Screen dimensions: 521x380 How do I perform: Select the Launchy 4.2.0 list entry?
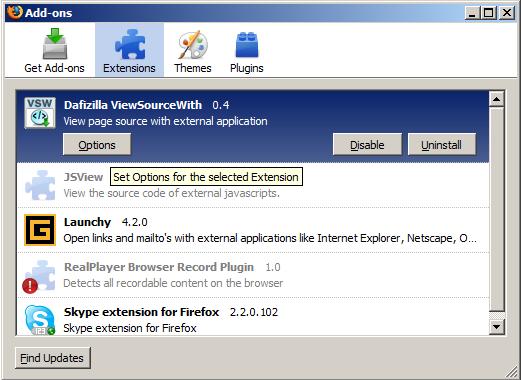253,230
